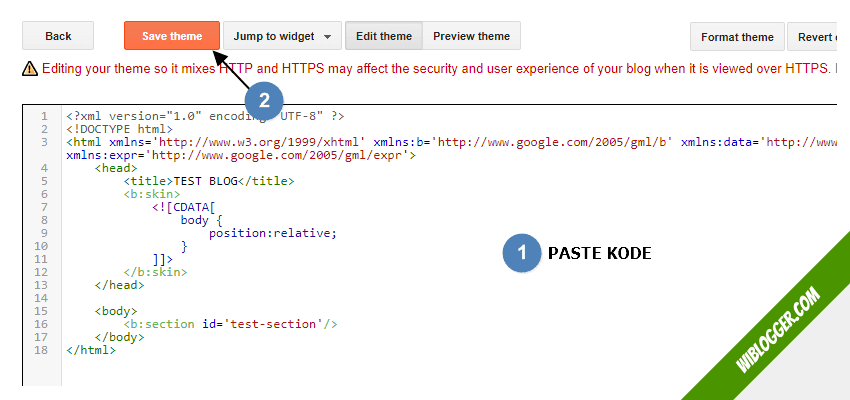Click the b:section test-section code line
850x400 pixels.
(x=230, y=324)
